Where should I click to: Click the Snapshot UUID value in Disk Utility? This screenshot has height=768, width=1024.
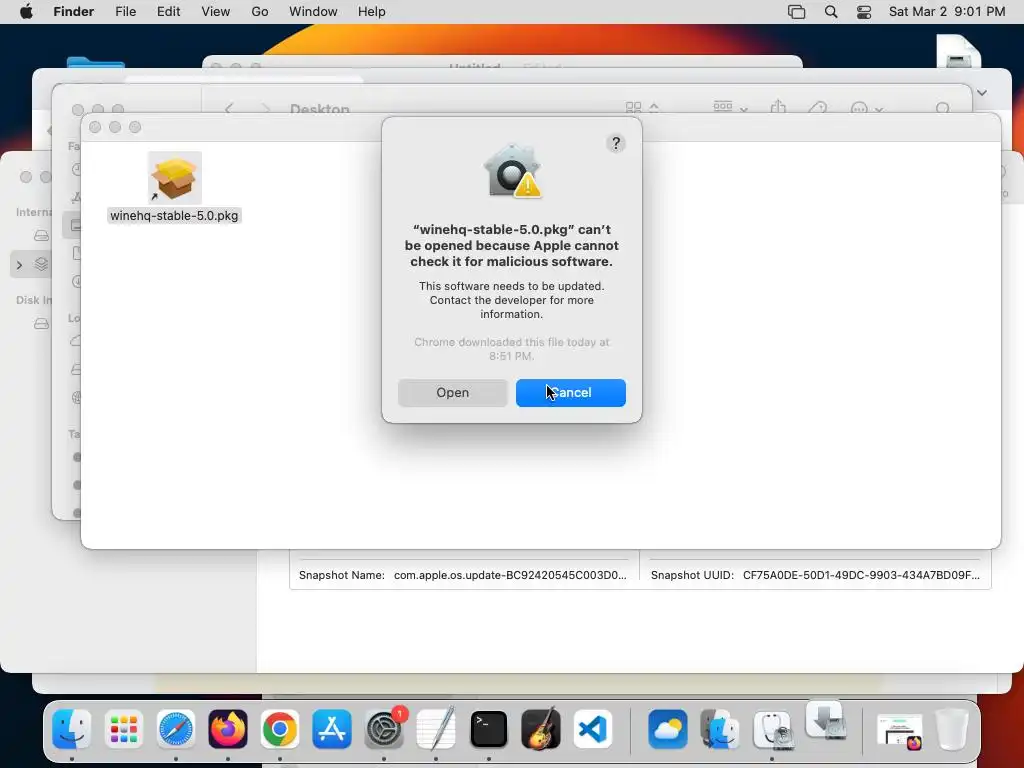point(861,575)
